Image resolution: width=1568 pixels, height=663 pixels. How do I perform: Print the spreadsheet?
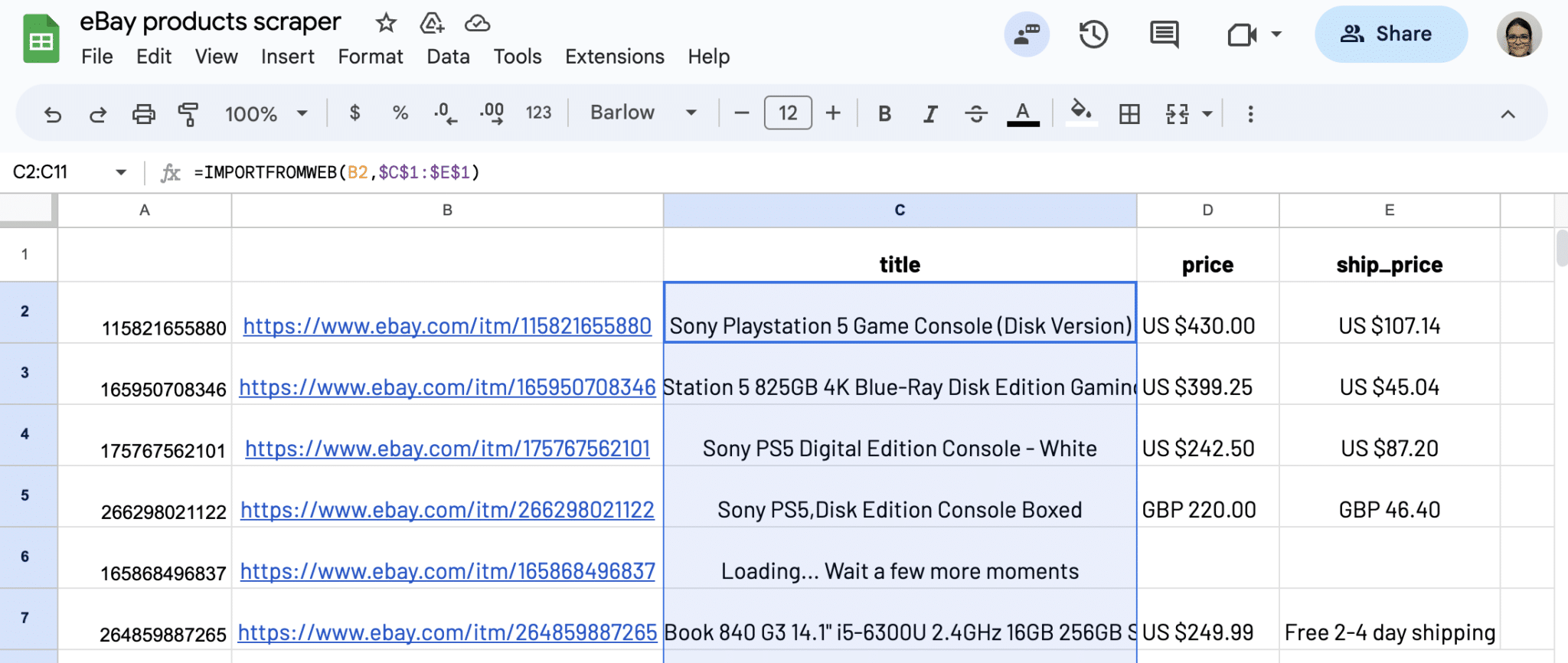coord(143,114)
